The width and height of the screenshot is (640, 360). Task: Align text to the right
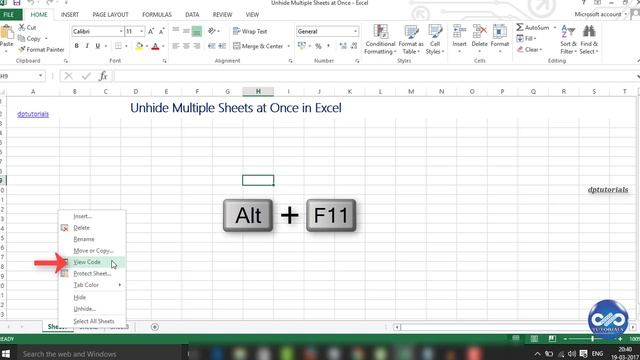tap(197, 46)
